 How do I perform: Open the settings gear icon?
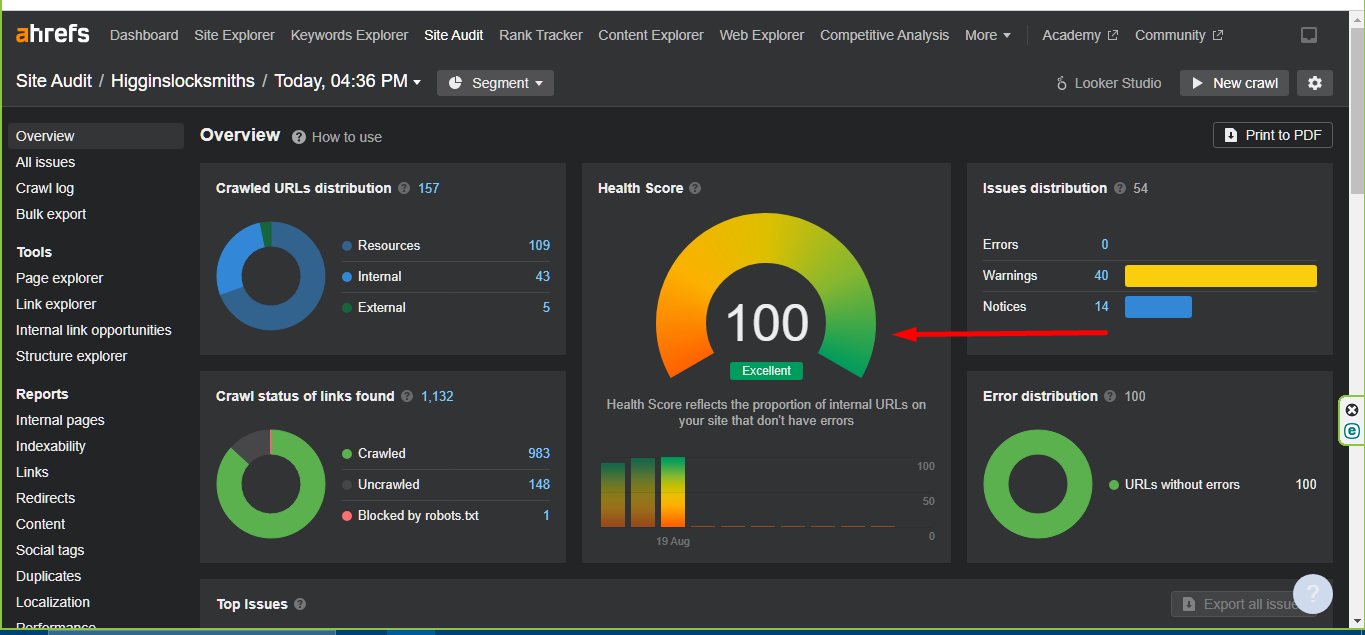pyautogui.click(x=1314, y=83)
